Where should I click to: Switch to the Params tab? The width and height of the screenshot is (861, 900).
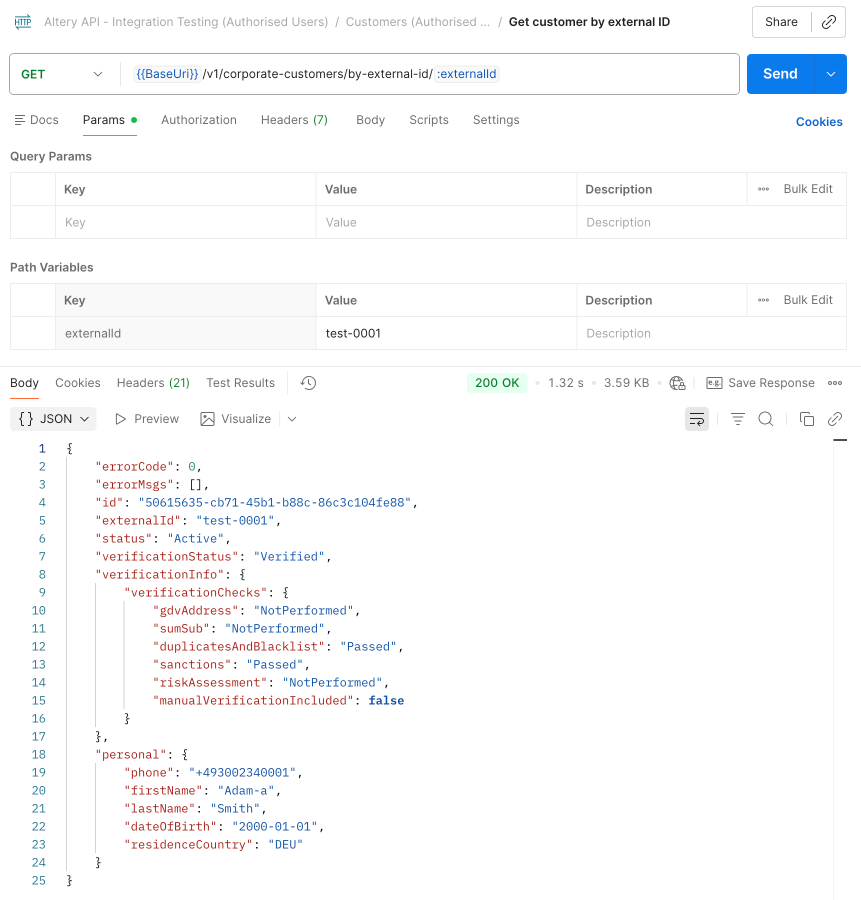click(x=110, y=120)
